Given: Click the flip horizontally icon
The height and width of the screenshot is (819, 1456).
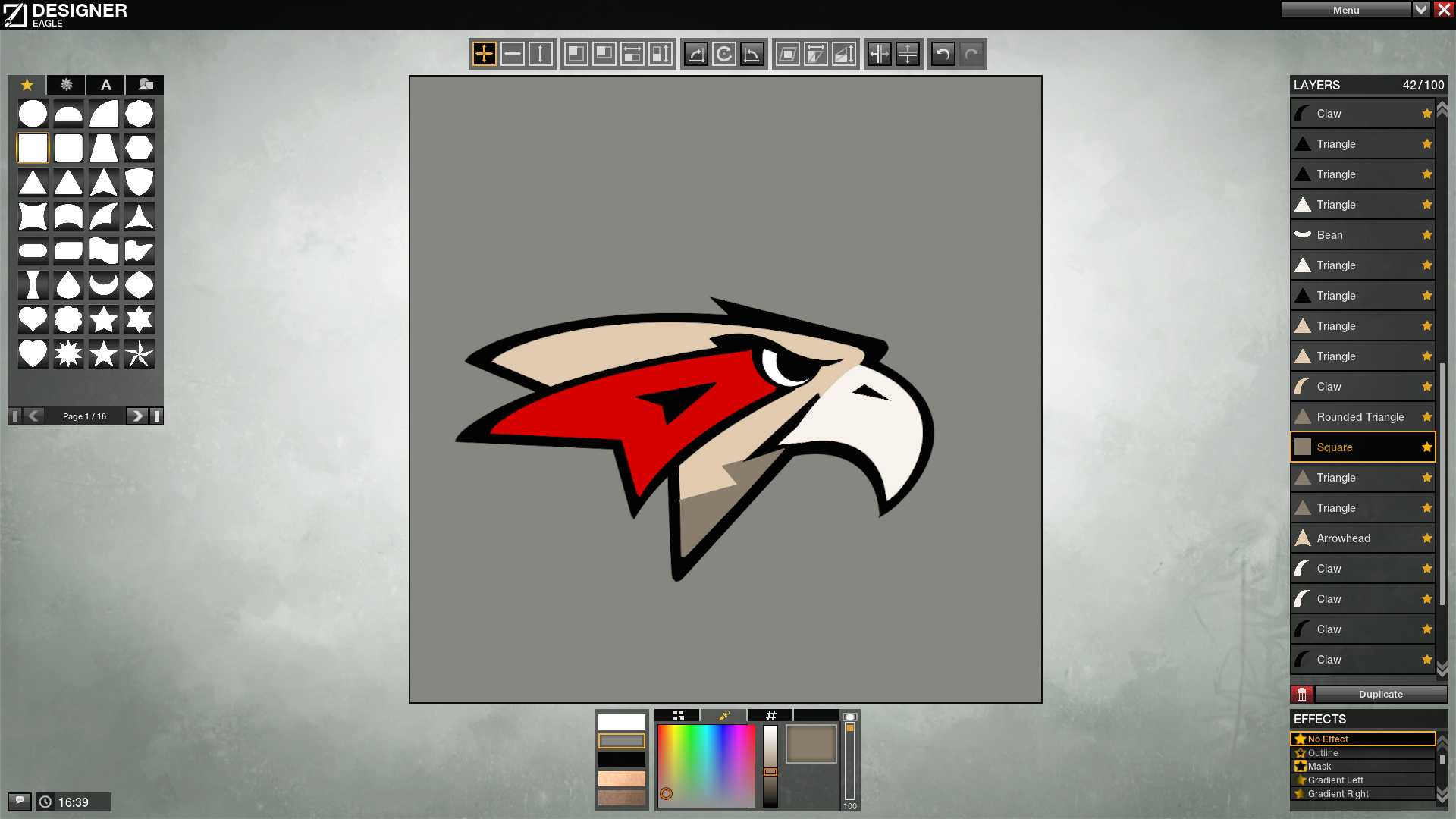Looking at the screenshot, I should [879, 54].
